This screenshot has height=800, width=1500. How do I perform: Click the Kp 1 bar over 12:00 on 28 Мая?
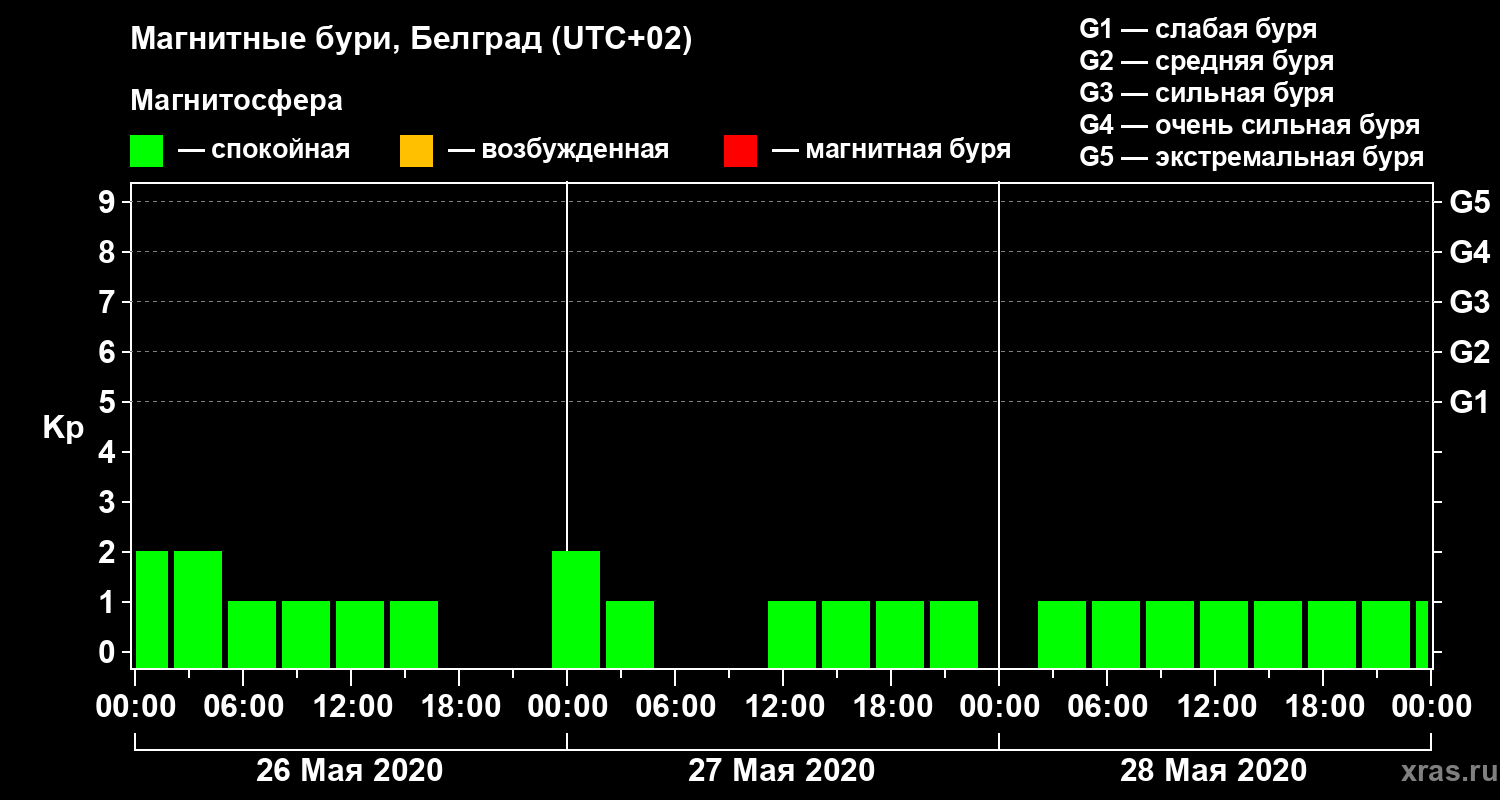pyautogui.click(x=1224, y=634)
